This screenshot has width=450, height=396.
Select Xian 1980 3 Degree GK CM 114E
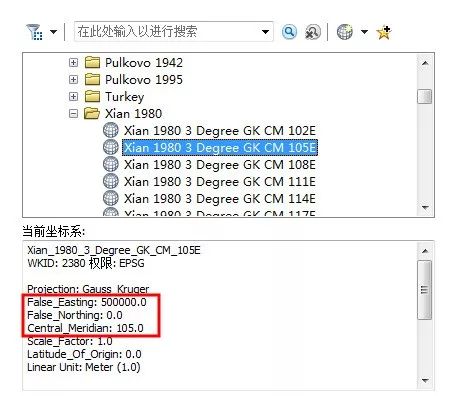220,199
